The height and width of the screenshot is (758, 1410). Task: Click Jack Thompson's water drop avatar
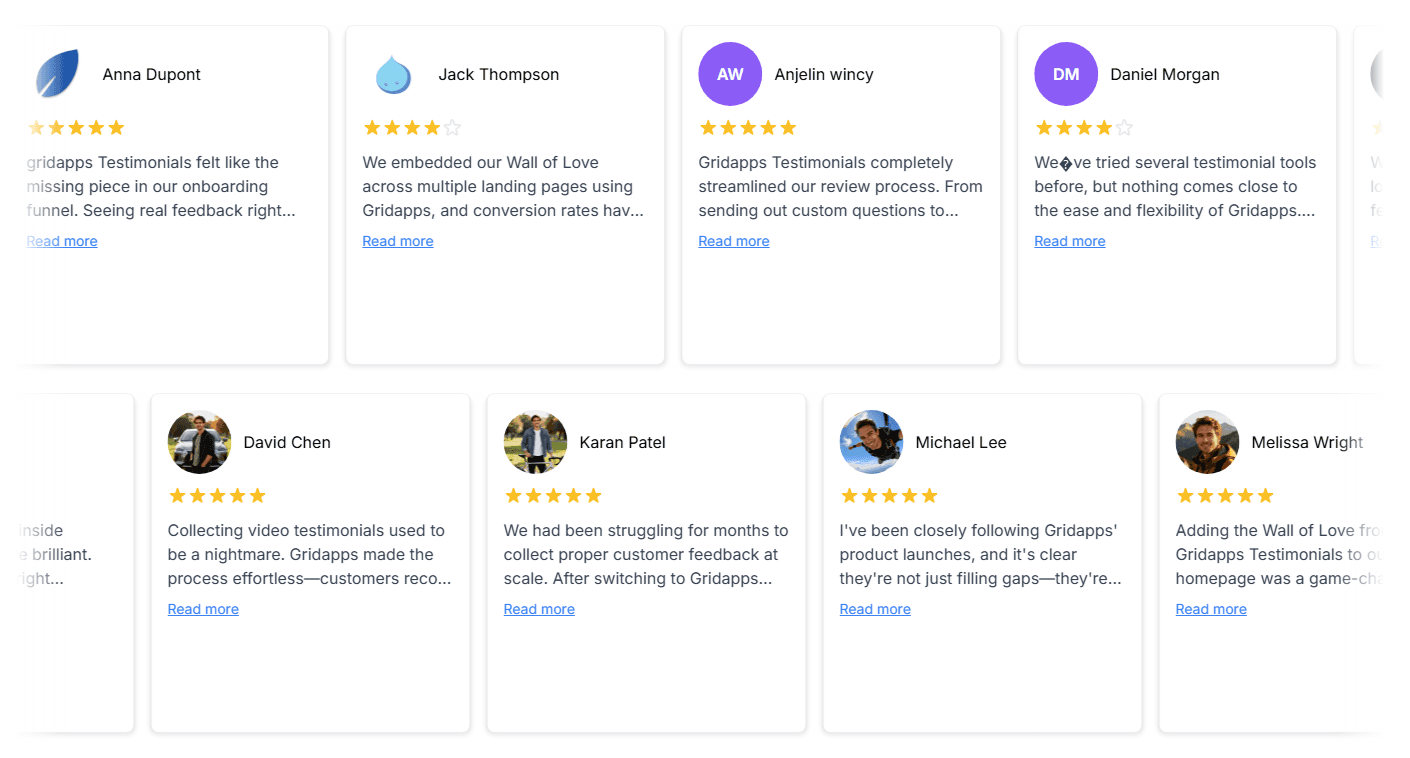click(x=393, y=73)
